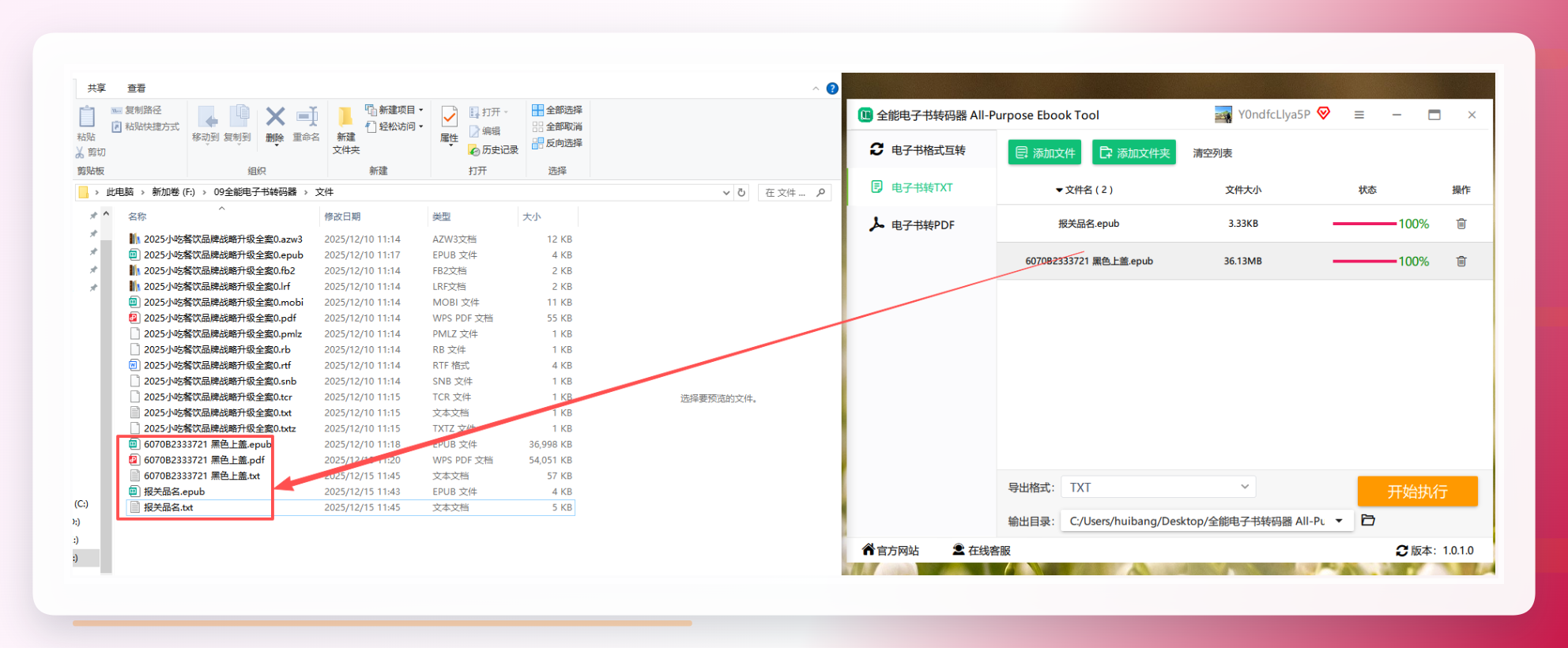Delete the 报关品名.epub row in Ebook Tool
Image resolution: width=1568 pixels, height=648 pixels.
click(1461, 224)
